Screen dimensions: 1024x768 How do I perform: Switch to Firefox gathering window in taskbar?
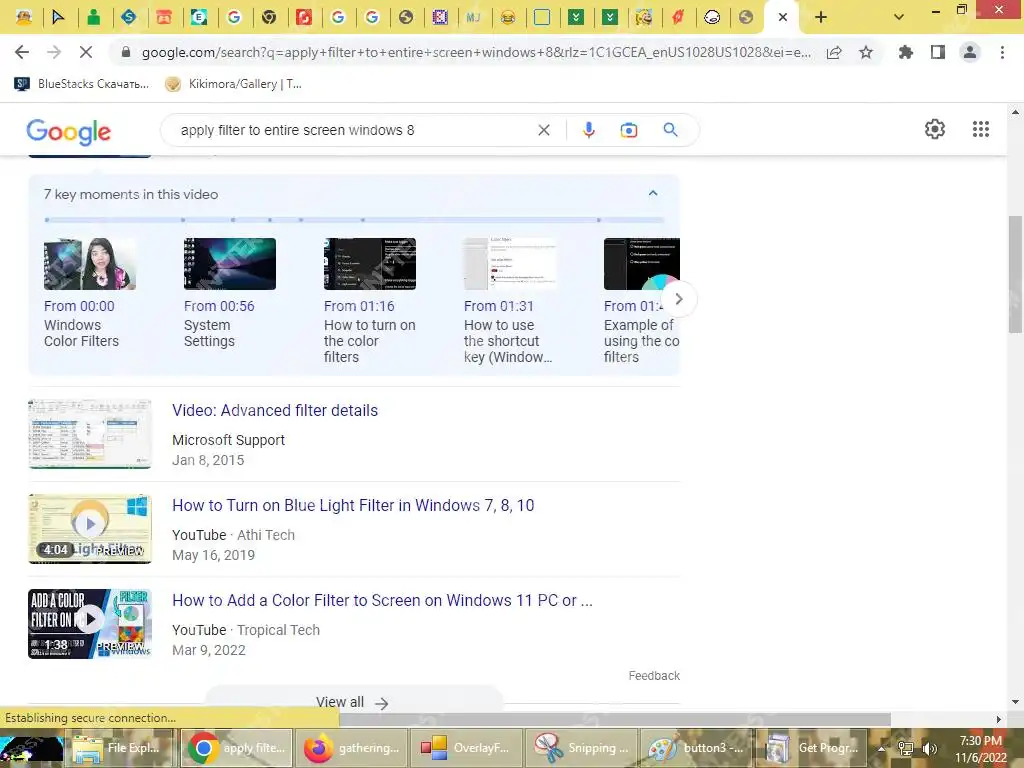click(x=351, y=748)
